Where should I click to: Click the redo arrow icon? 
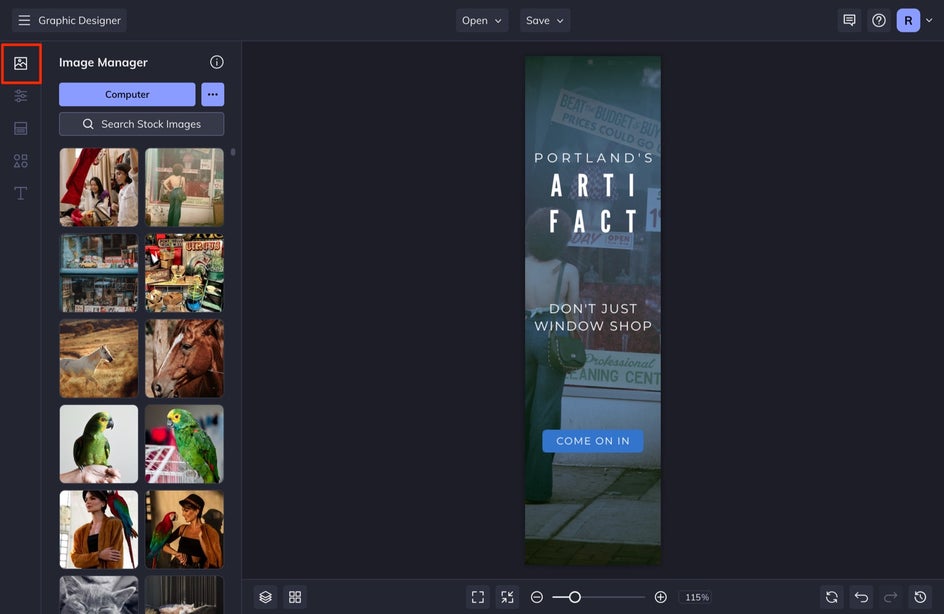tap(890, 597)
